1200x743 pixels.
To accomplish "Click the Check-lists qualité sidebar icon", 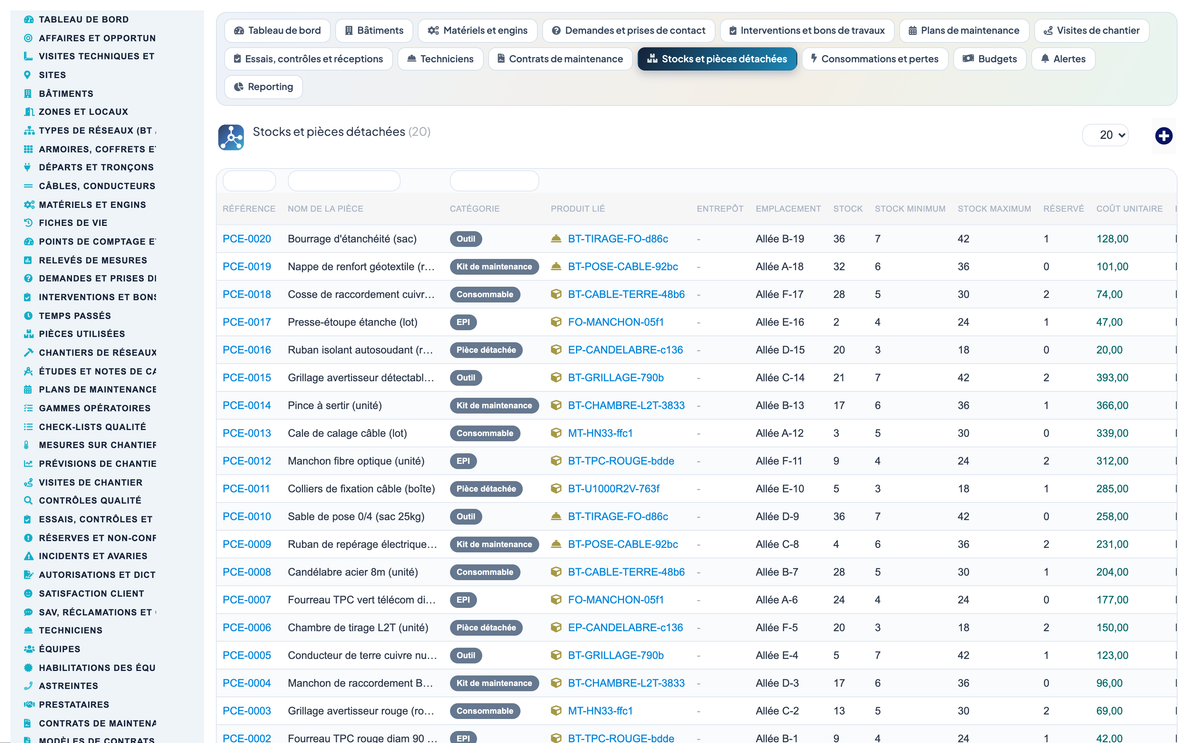I will click(x=28, y=426).
